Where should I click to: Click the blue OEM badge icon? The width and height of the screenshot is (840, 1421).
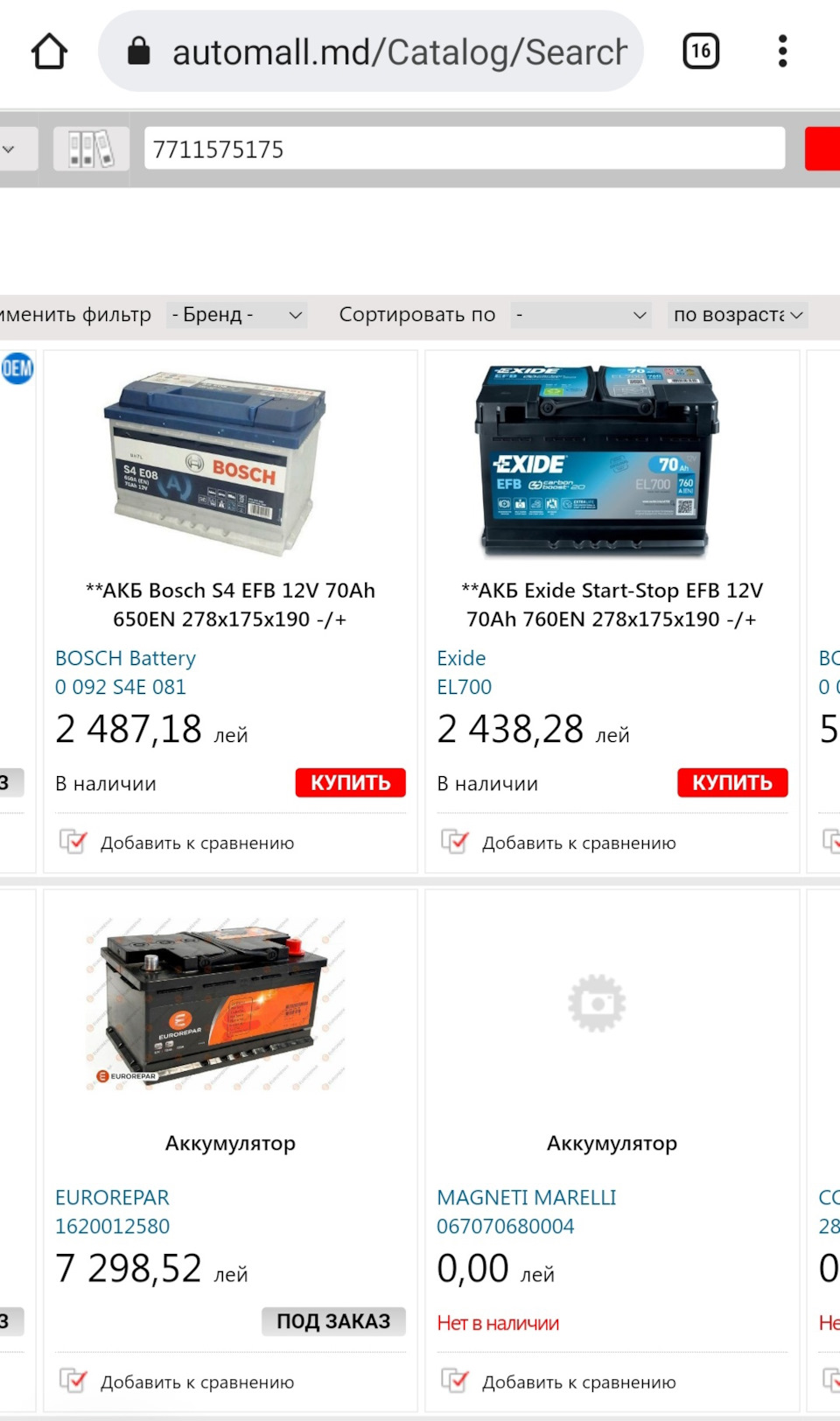click(17, 368)
